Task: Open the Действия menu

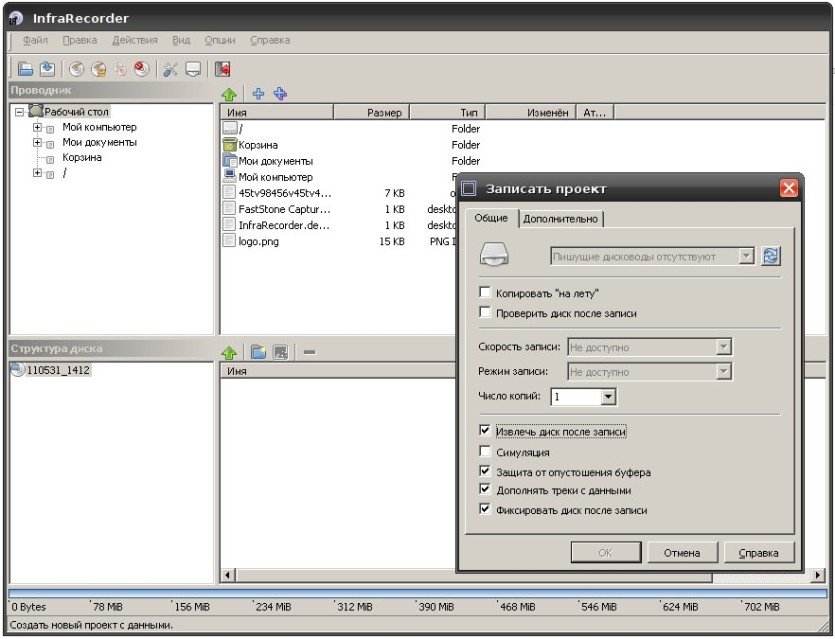Action: pos(135,40)
